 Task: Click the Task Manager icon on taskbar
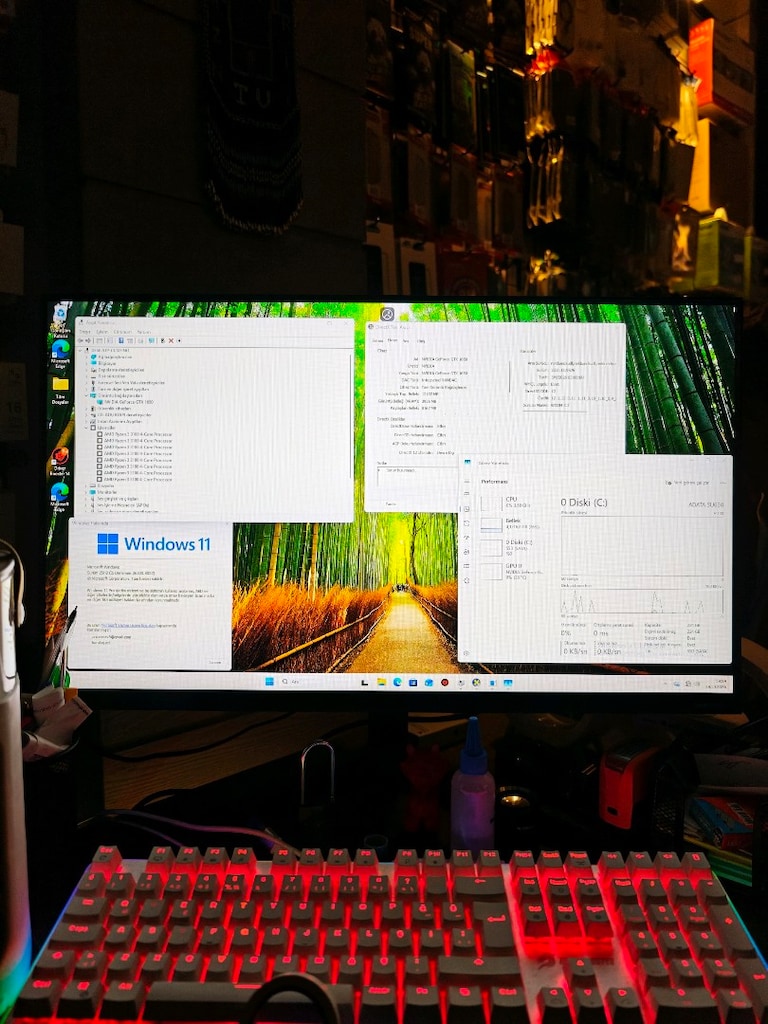point(508,682)
